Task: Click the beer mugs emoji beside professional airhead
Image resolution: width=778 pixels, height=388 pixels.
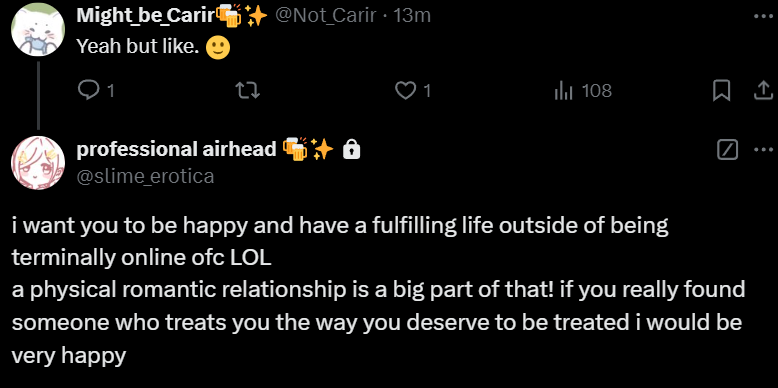Action: tap(295, 149)
